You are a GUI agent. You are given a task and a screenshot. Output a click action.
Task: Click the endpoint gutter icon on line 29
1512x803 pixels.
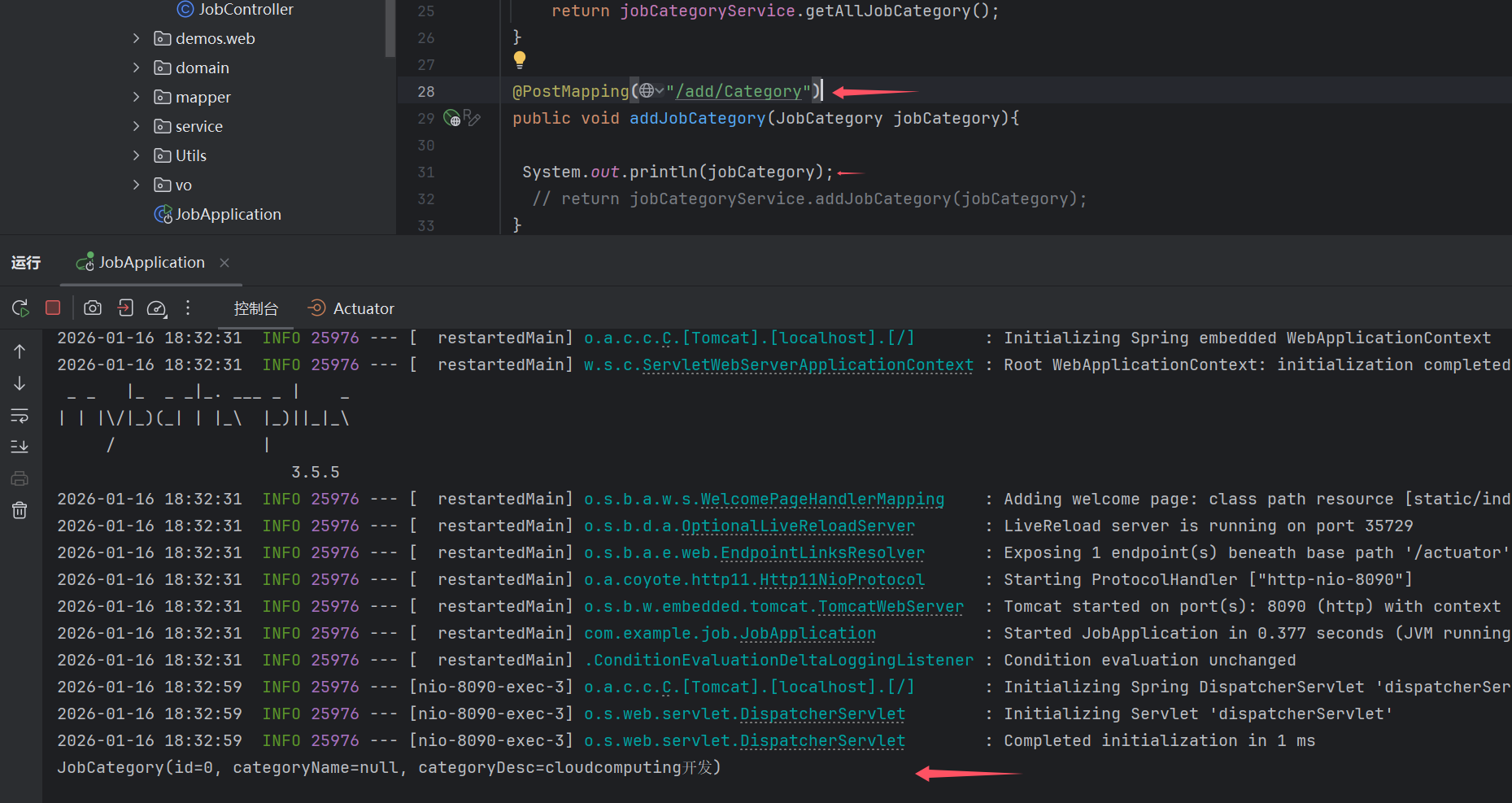tap(451, 118)
